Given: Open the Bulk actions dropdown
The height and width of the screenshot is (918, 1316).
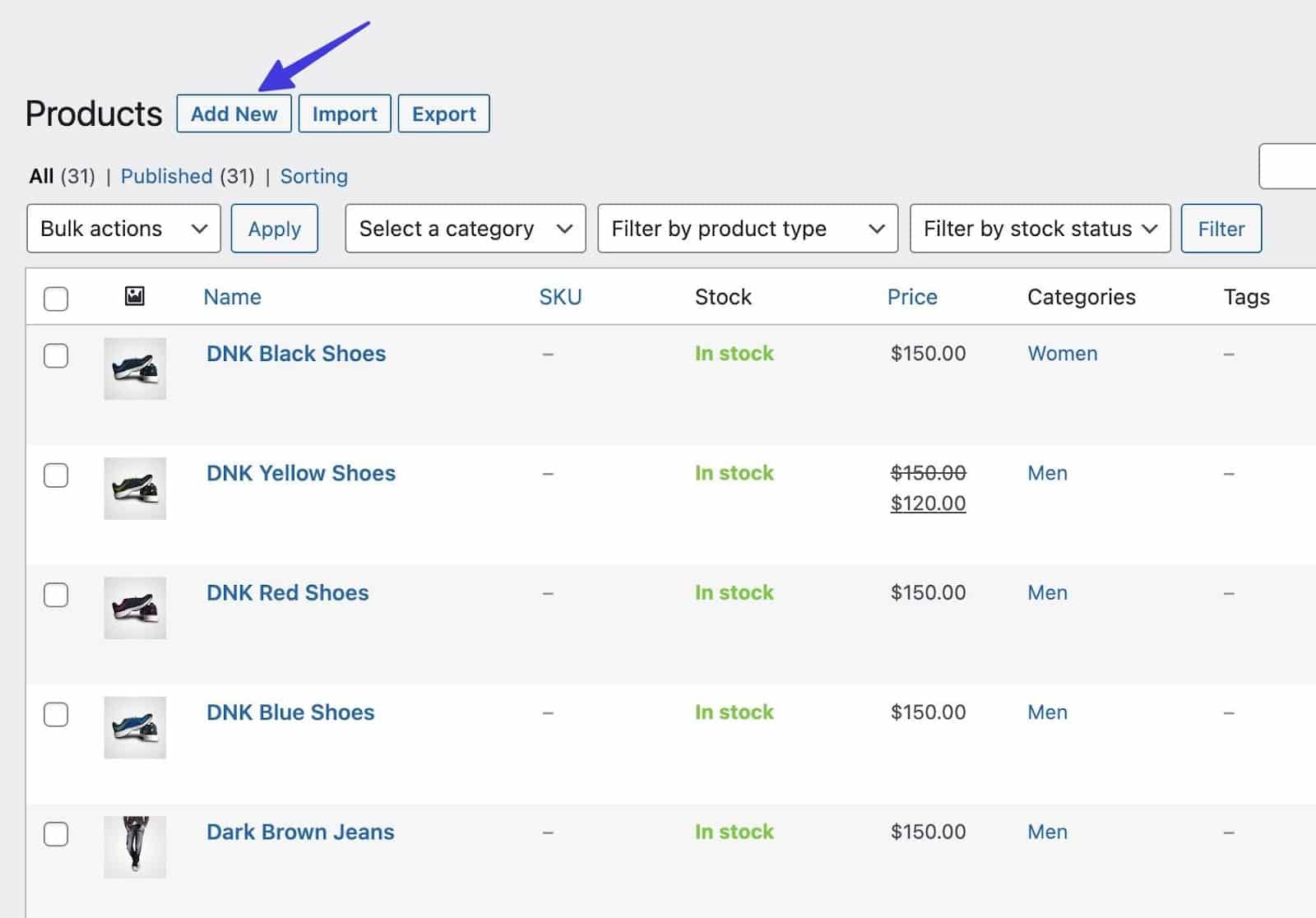Looking at the screenshot, I should click(123, 229).
